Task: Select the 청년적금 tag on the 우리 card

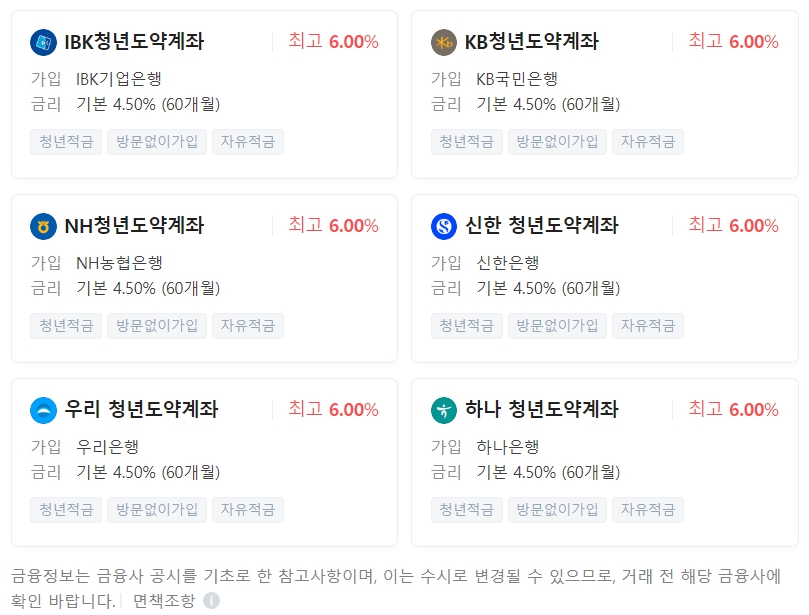Action: coord(64,510)
